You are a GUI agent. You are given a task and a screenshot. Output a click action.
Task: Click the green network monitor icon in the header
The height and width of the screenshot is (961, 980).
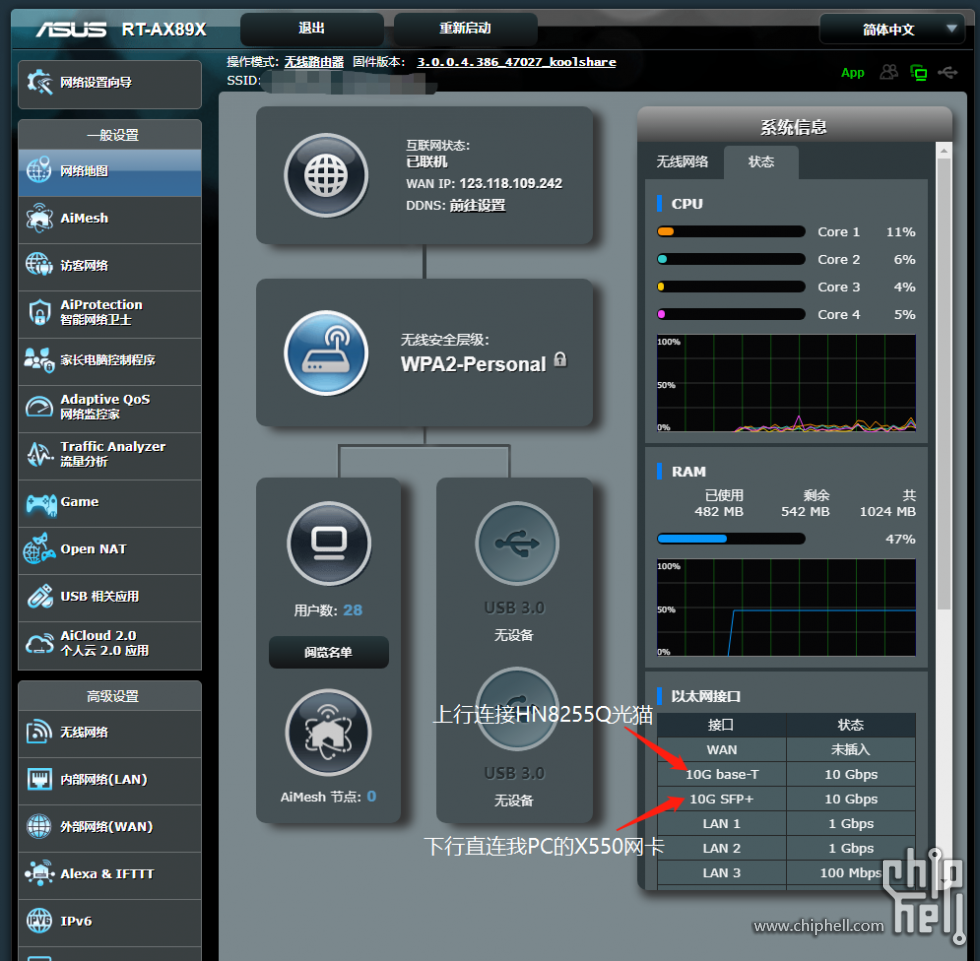tap(919, 73)
